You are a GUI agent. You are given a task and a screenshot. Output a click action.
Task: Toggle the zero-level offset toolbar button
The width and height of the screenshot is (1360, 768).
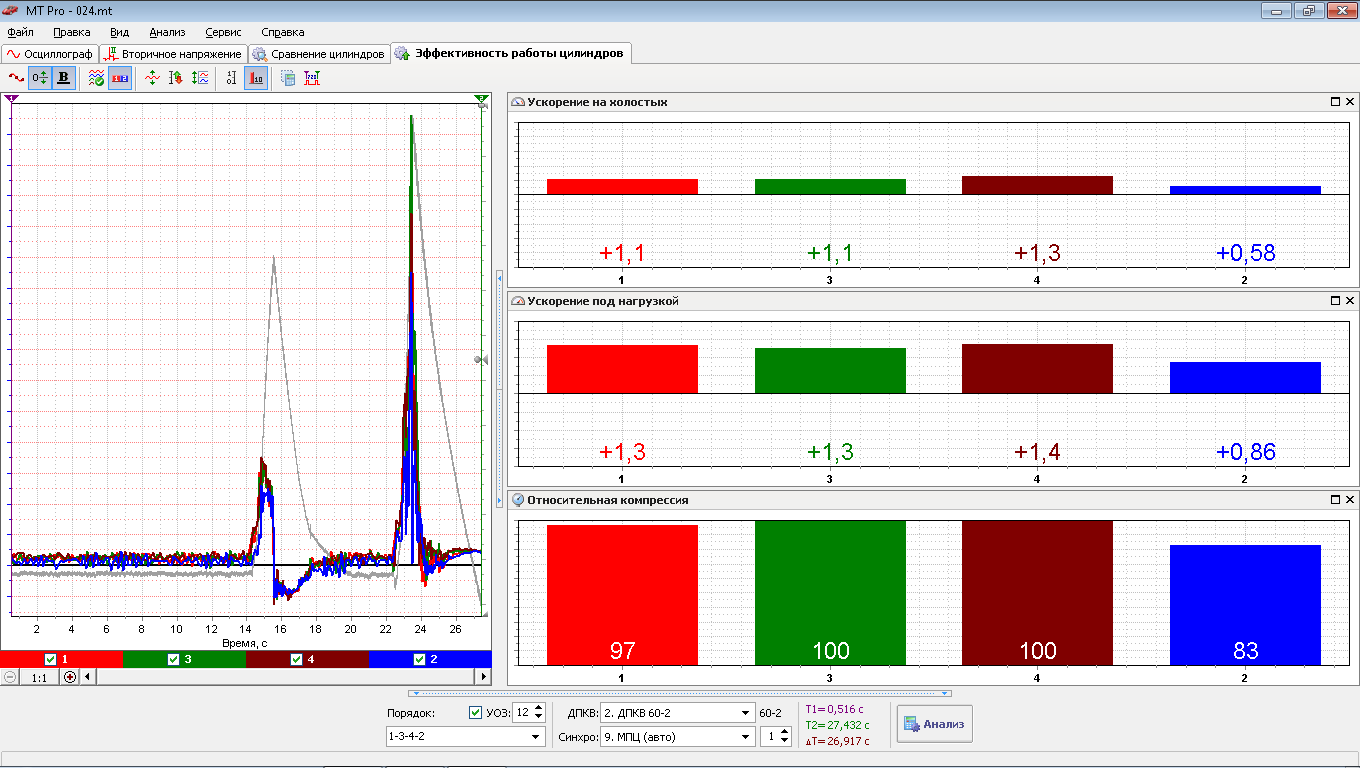click(x=40, y=78)
